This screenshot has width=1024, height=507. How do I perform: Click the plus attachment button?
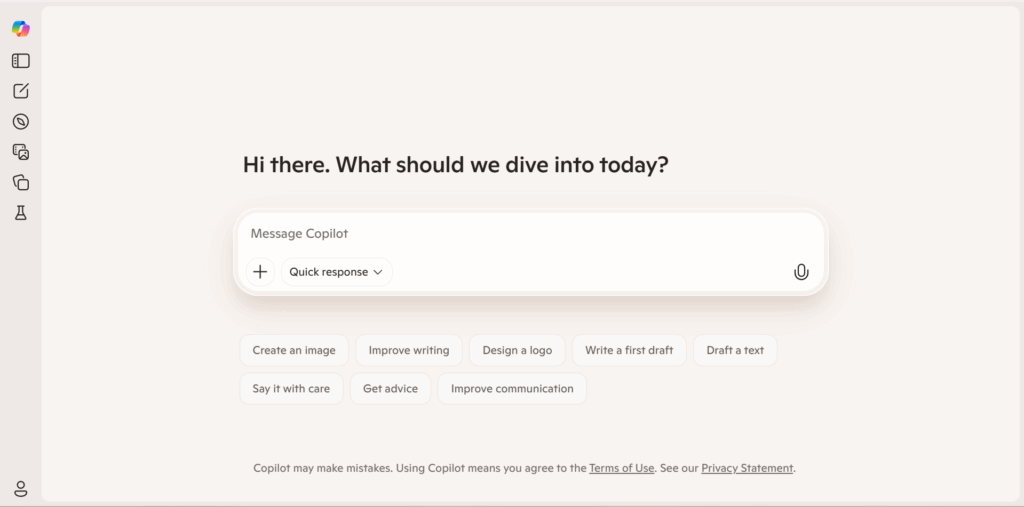tap(260, 272)
